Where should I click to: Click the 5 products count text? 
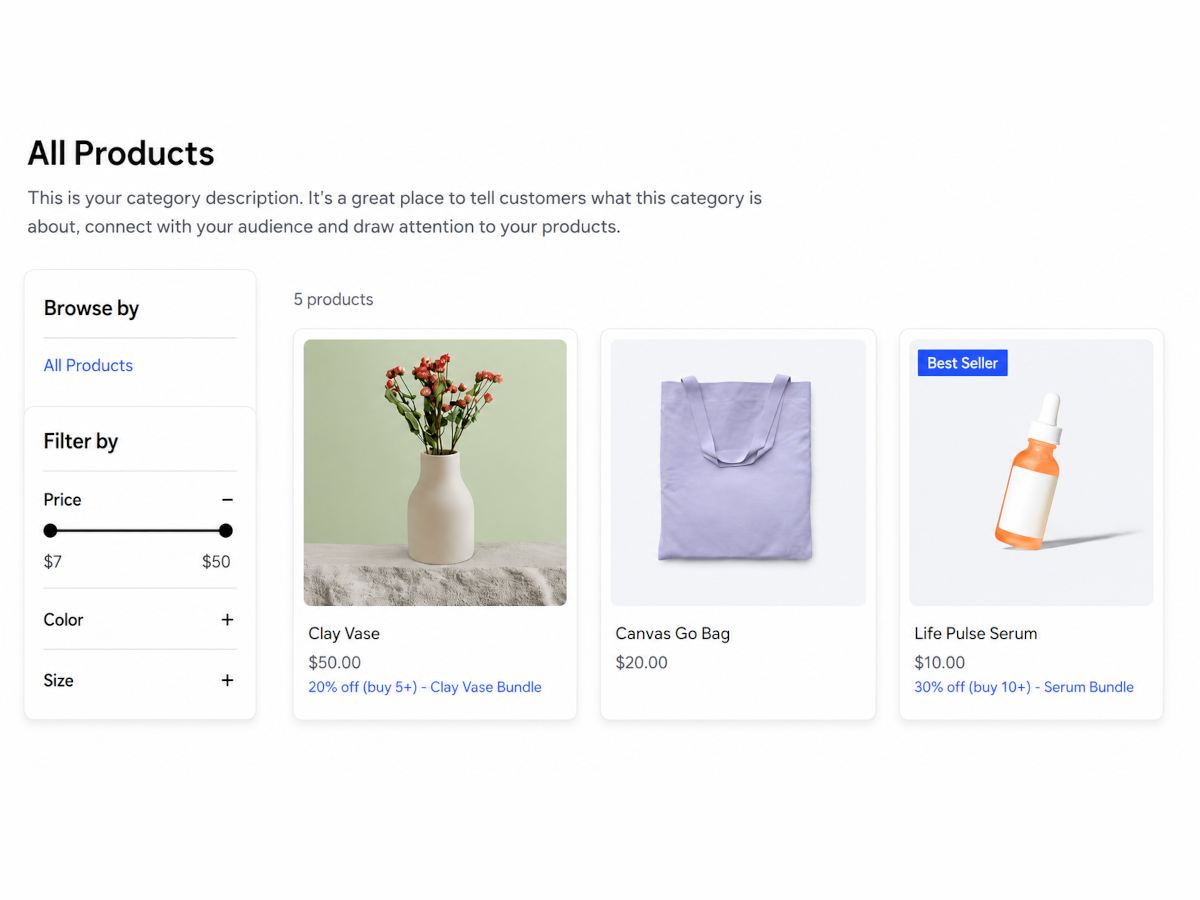[333, 299]
